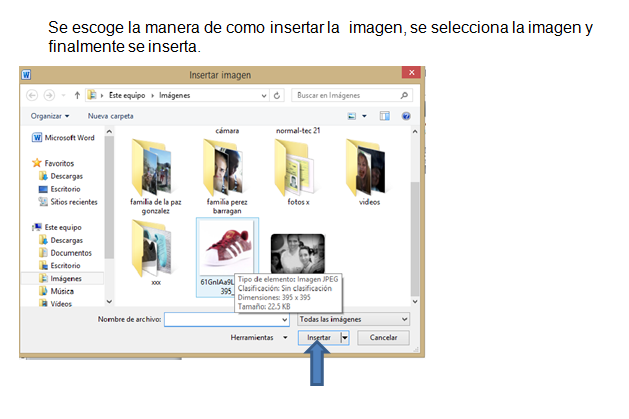
Task: Change view with the view icon
Action: 352,116
